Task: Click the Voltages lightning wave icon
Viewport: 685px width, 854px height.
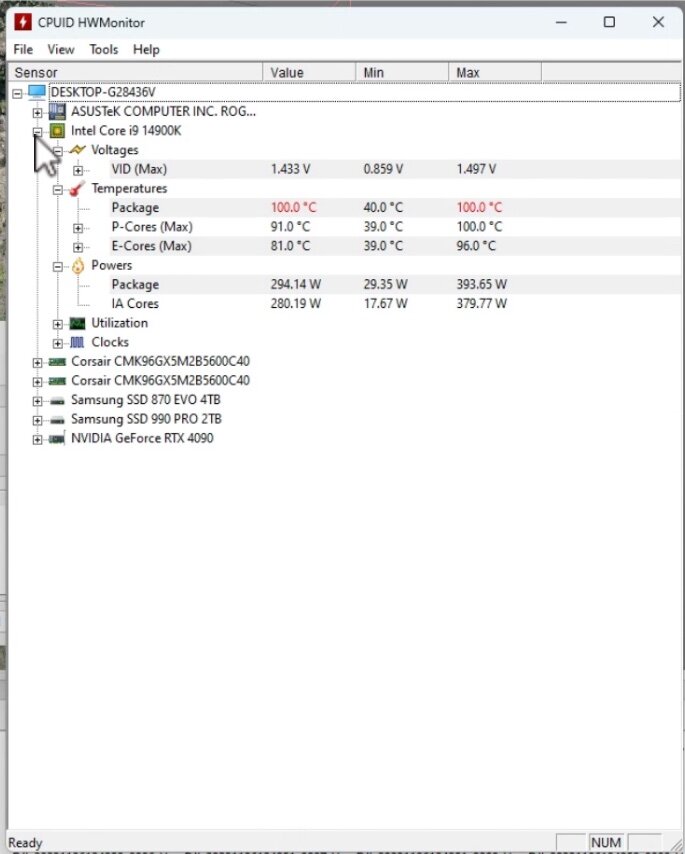Action: 77,150
